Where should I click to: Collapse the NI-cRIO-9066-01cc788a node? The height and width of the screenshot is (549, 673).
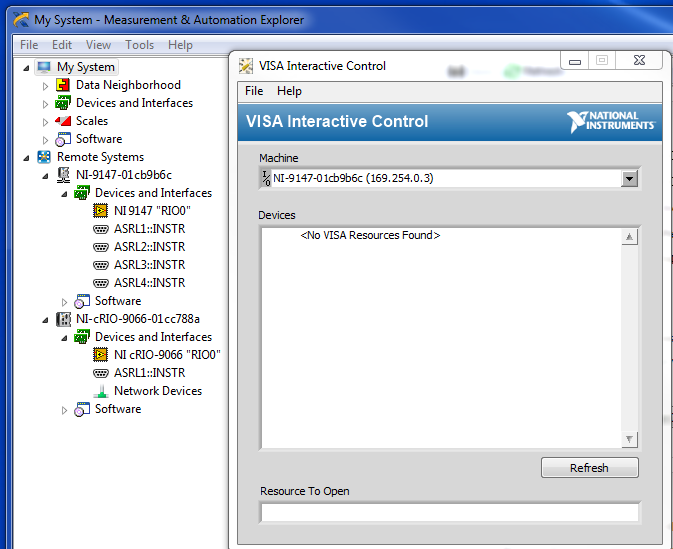(x=45, y=320)
